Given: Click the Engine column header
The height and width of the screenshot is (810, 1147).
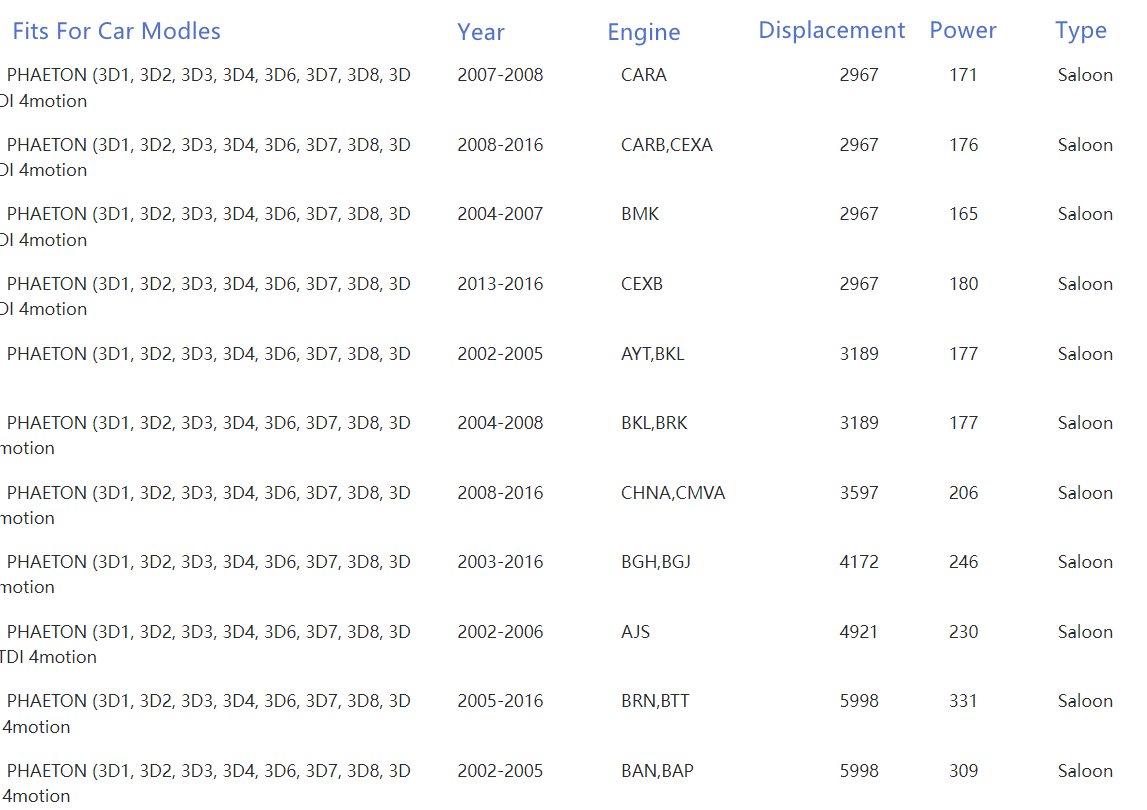Looking at the screenshot, I should tap(644, 33).
